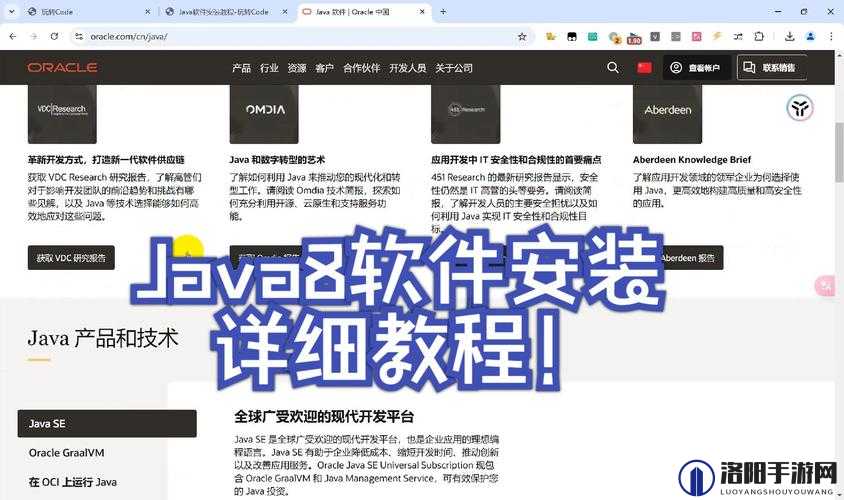Select the Java 软件 | Oracle 中国 tab

click(363, 11)
